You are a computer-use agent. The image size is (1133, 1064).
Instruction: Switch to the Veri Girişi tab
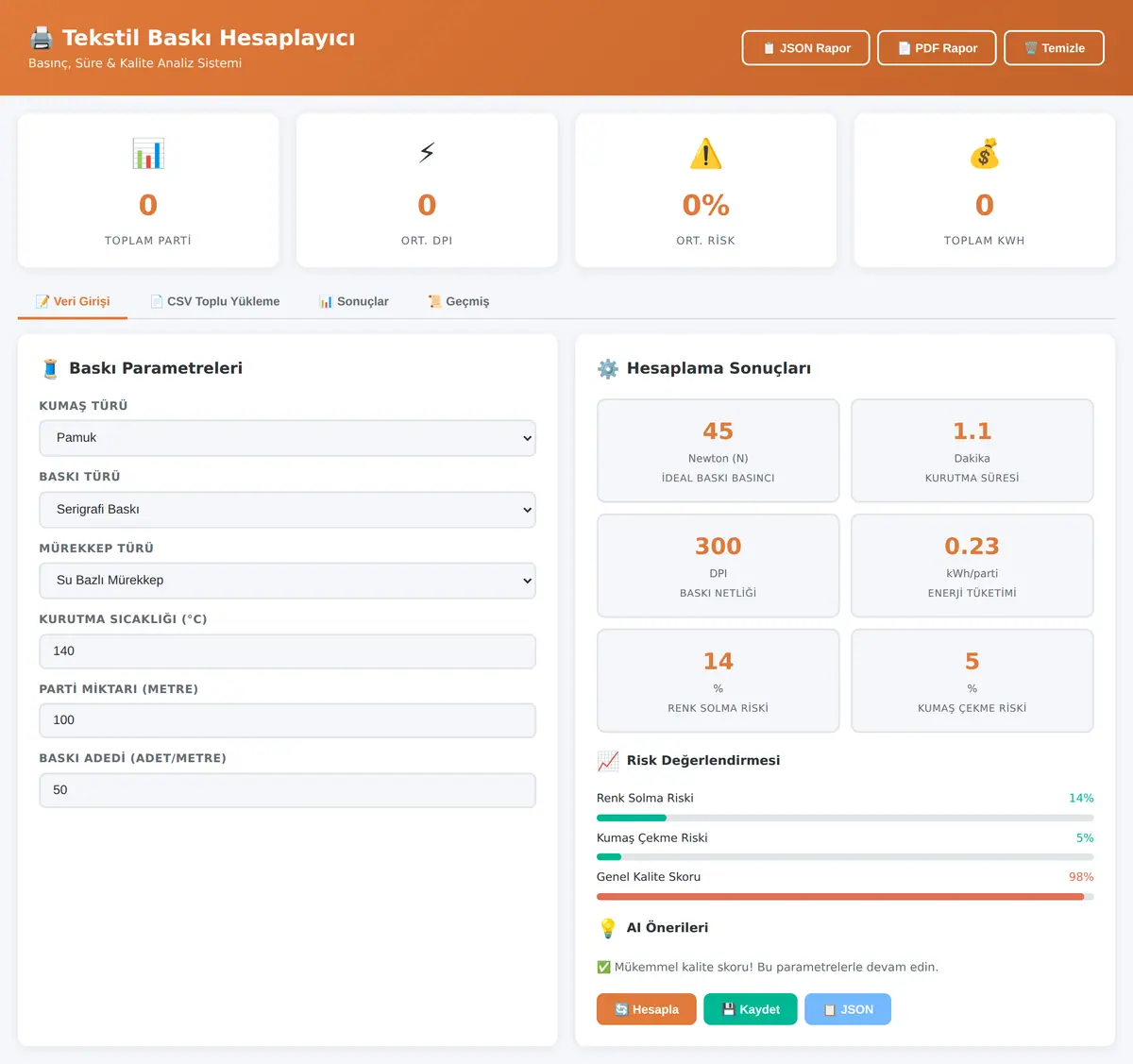point(73,301)
